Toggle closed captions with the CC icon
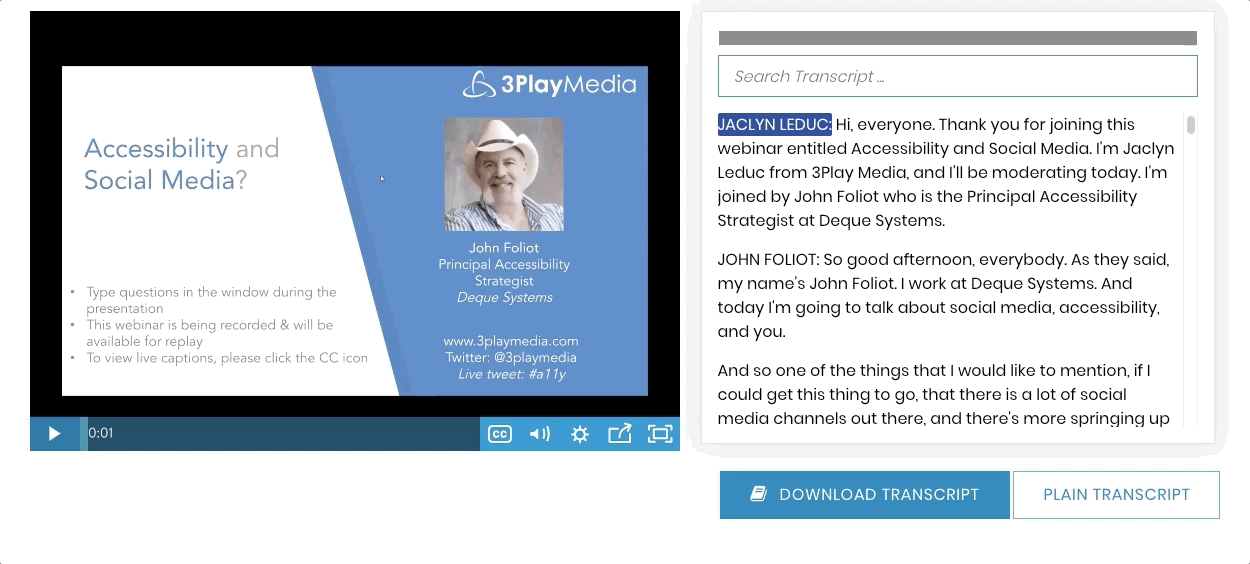The width and height of the screenshot is (1250, 564). coord(499,433)
